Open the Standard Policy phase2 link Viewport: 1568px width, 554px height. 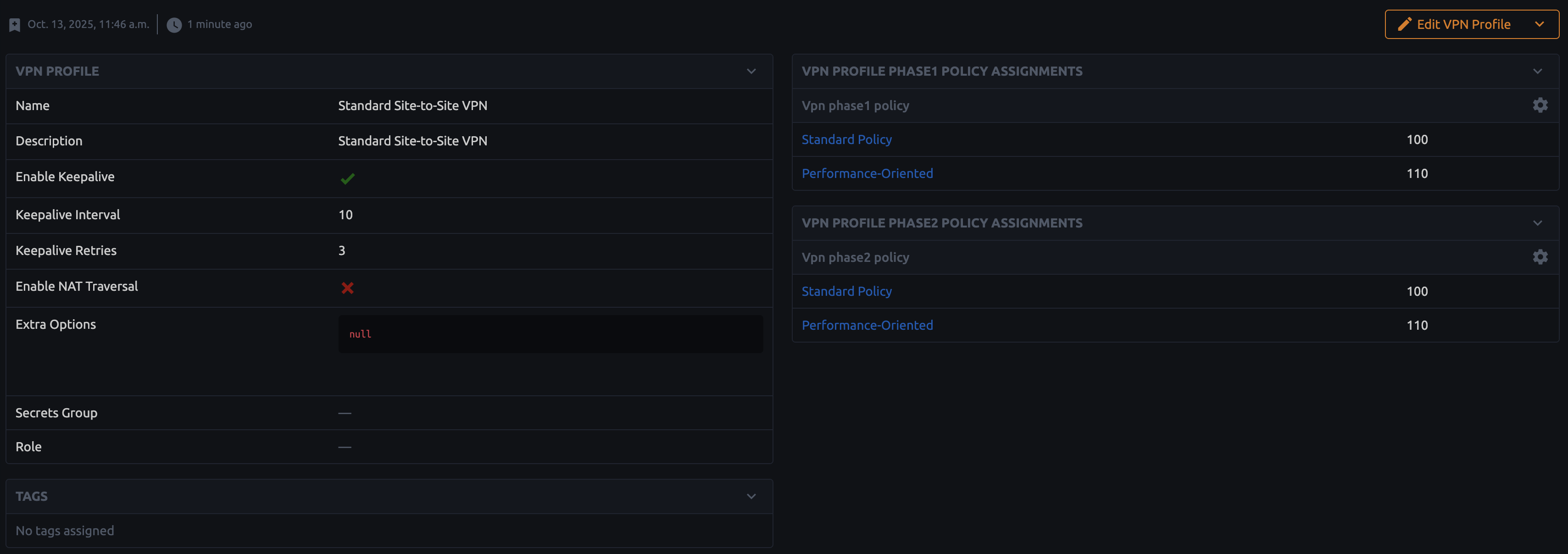pos(847,291)
